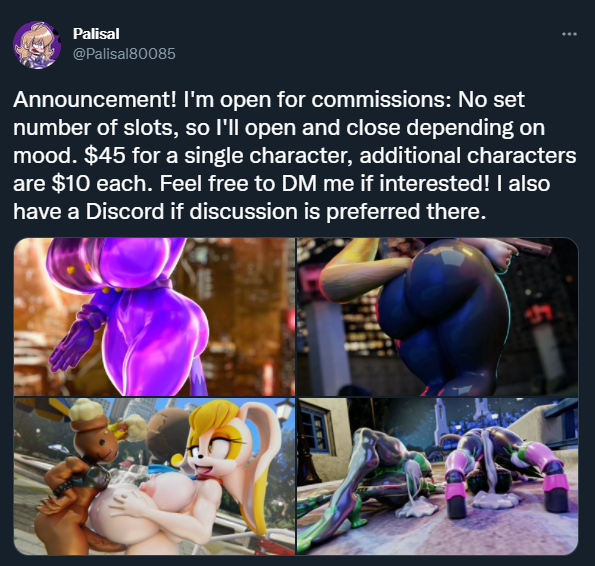Image resolution: width=595 pixels, height=566 pixels.
Task: Open the purple glossy character image
Action: [154, 317]
